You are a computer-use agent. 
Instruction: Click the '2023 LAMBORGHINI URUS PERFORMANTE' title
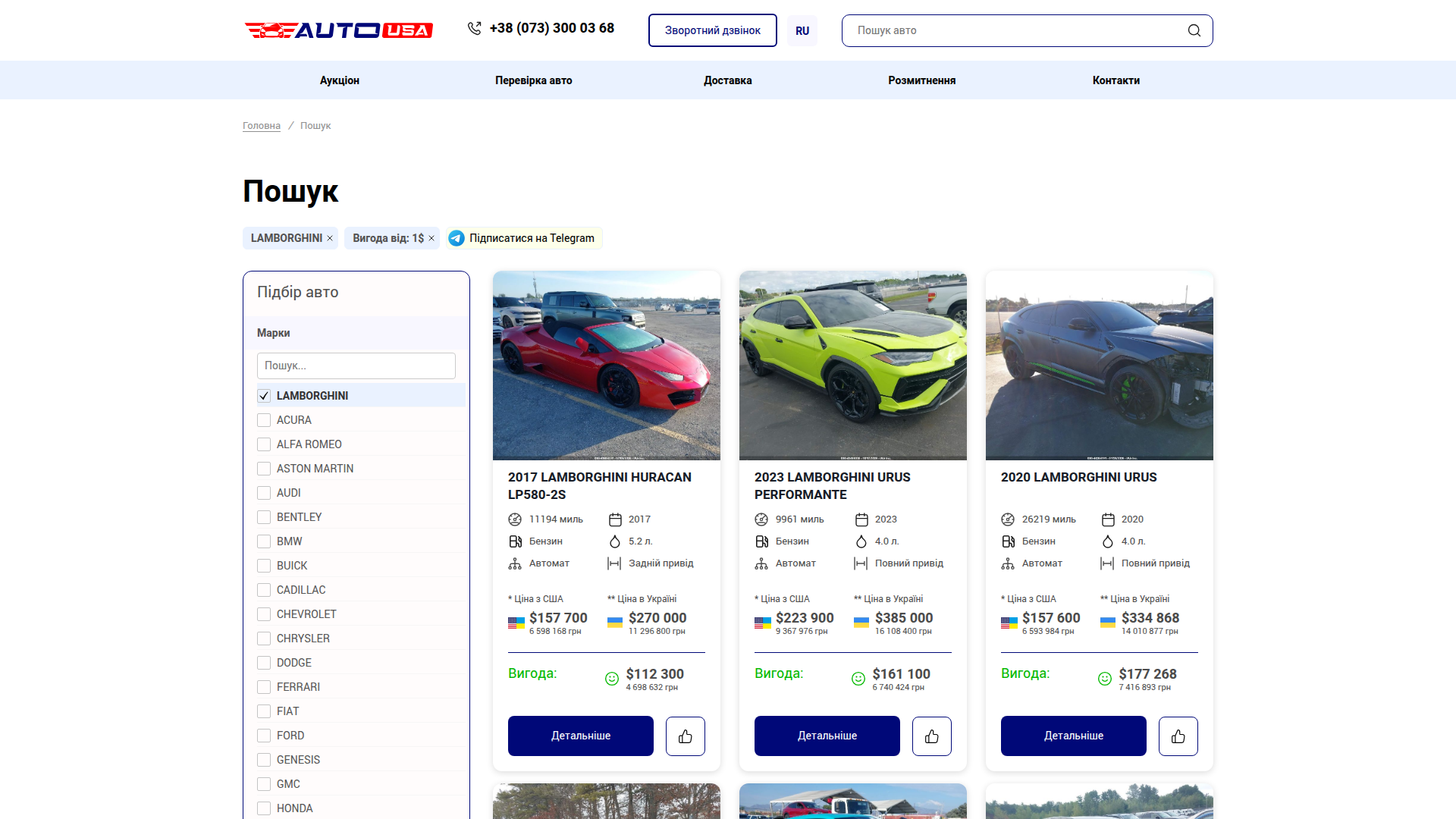pyautogui.click(x=833, y=486)
